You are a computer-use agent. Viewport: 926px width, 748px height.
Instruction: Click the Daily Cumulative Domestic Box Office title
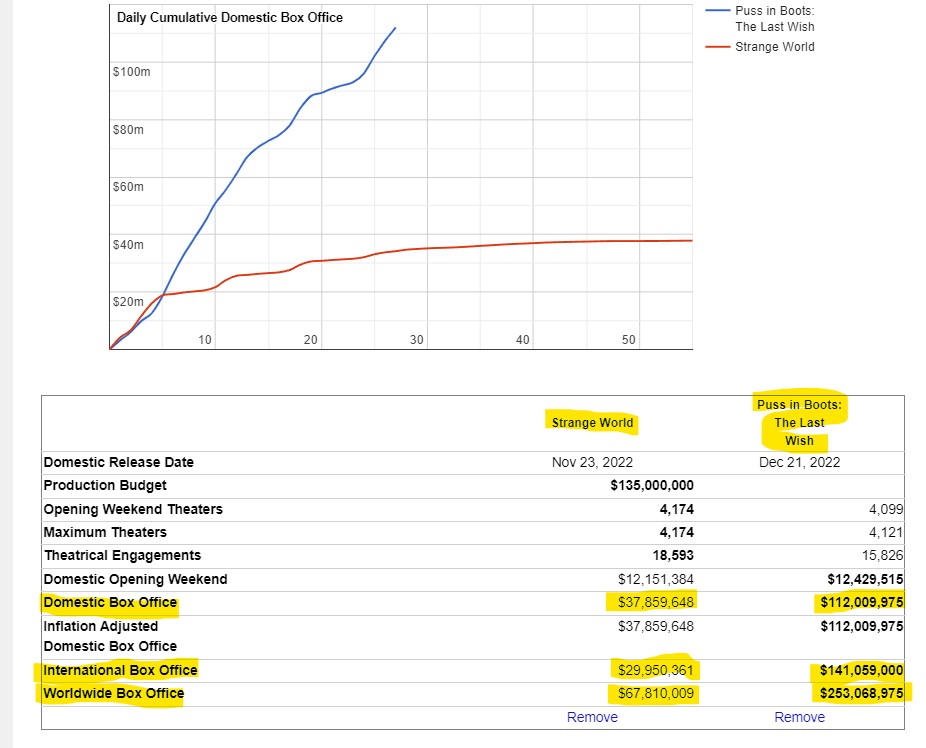pyautogui.click(x=230, y=18)
